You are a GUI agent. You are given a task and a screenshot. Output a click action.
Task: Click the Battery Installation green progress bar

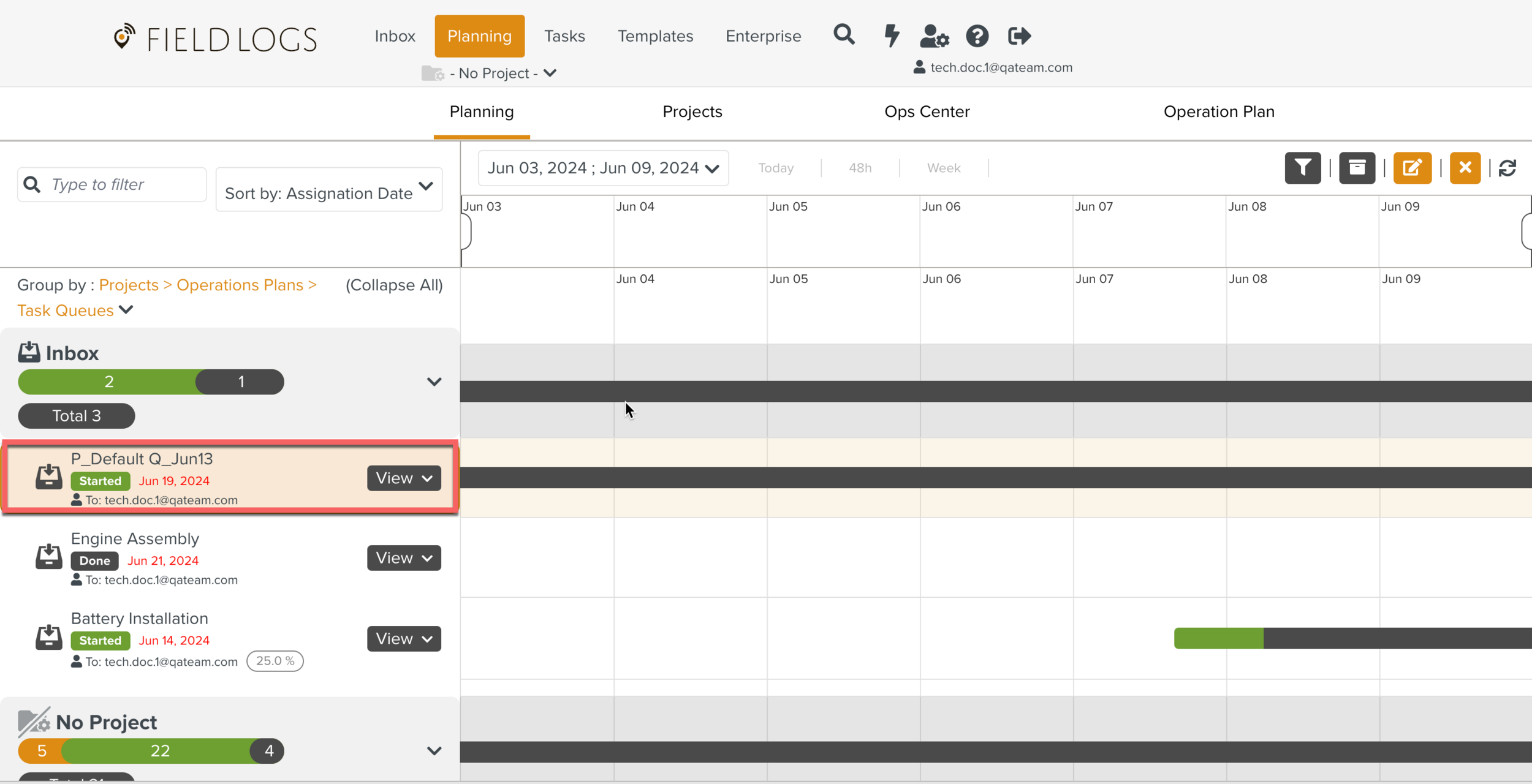click(x=1218, y=638)
